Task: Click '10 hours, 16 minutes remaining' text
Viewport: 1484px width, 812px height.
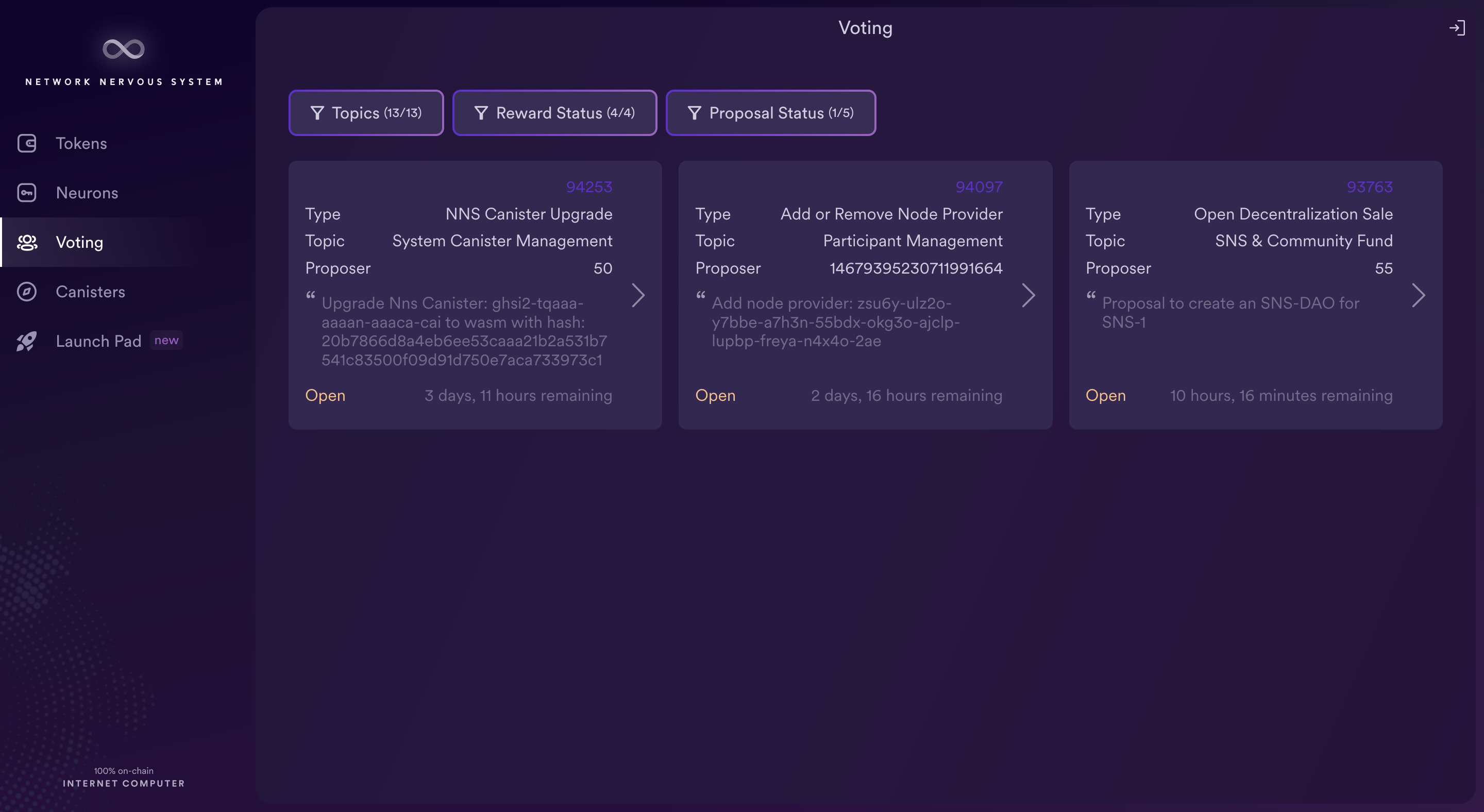Action: point(1281,396)
